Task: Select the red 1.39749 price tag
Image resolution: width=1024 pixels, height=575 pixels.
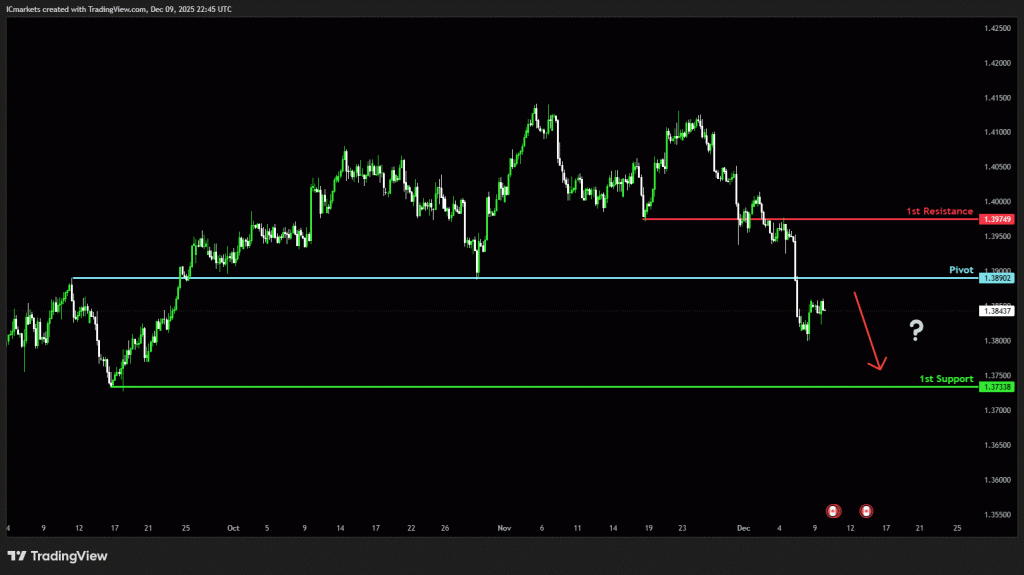Action: pyautogui.click(x=998, y=219)
